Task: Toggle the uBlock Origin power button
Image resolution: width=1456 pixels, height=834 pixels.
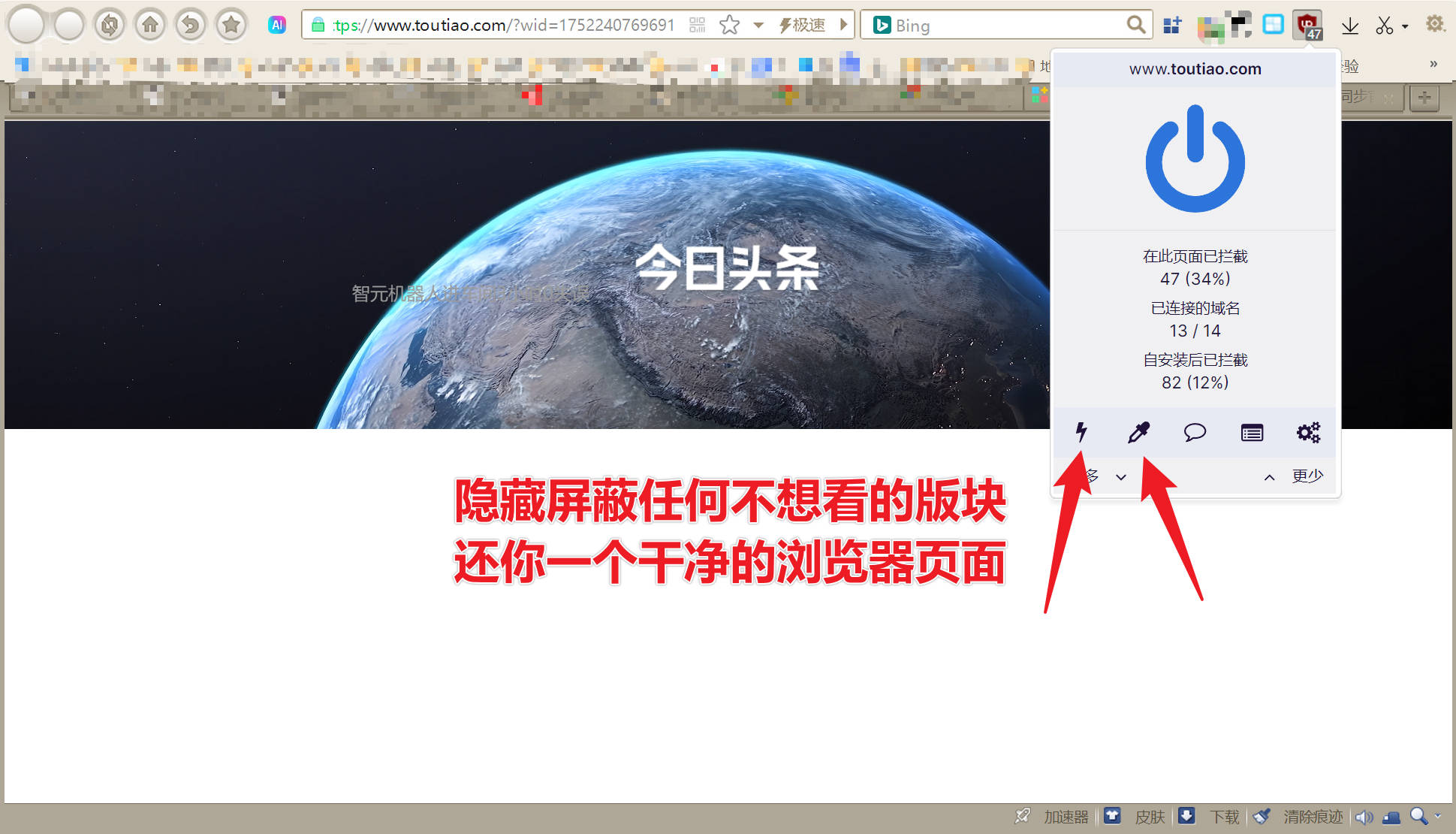Action: click(x=1195, y=159)
